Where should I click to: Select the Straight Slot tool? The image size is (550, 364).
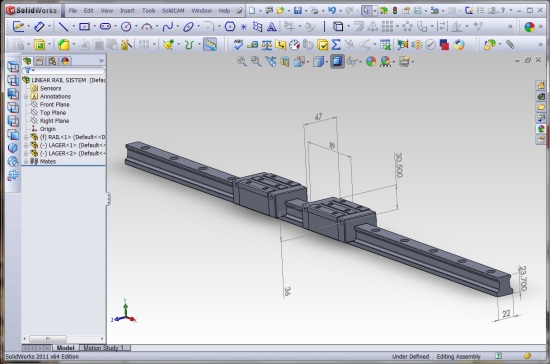tap(105, 27)
